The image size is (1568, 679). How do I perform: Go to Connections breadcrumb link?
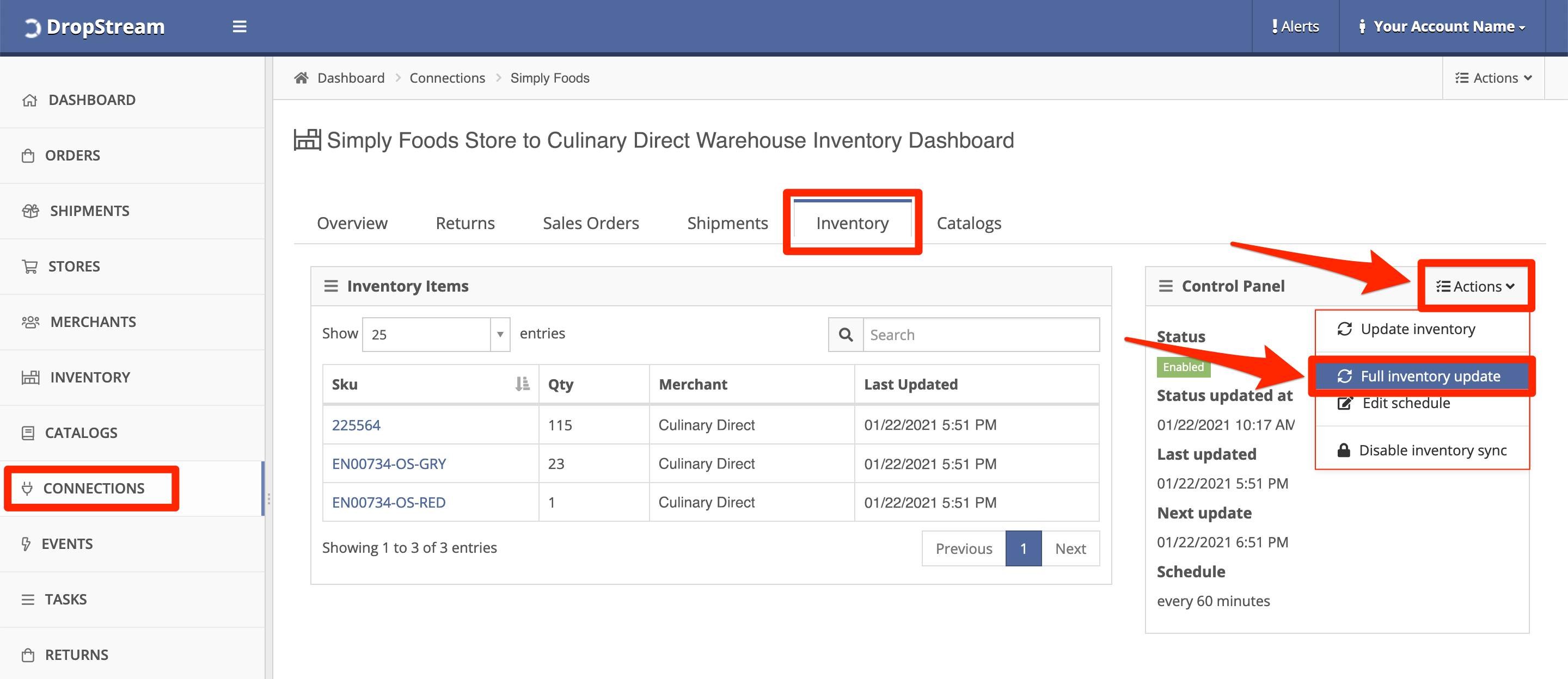[x=448, y=78]
